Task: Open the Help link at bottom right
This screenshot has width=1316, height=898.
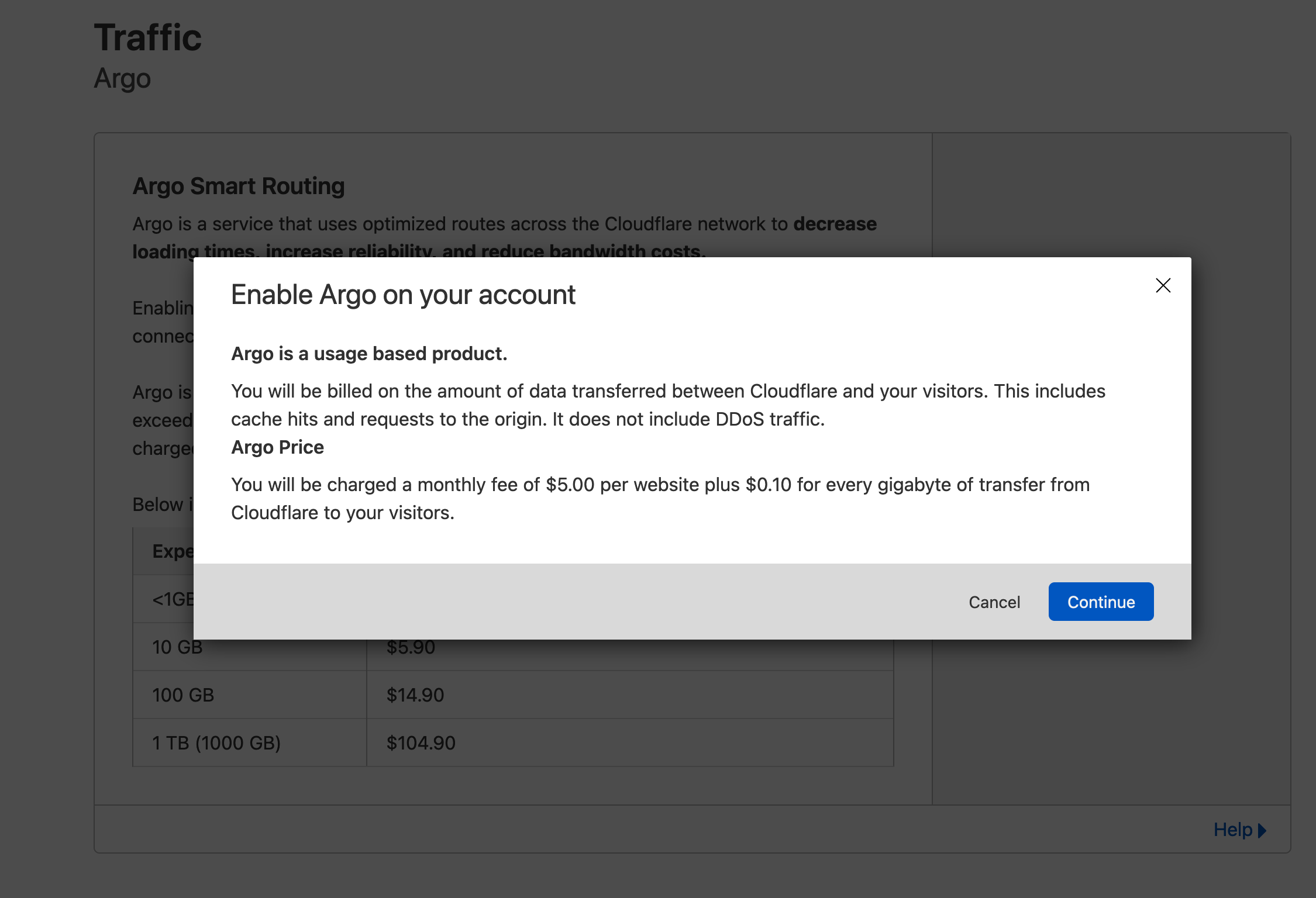Action: [1234, 829]
